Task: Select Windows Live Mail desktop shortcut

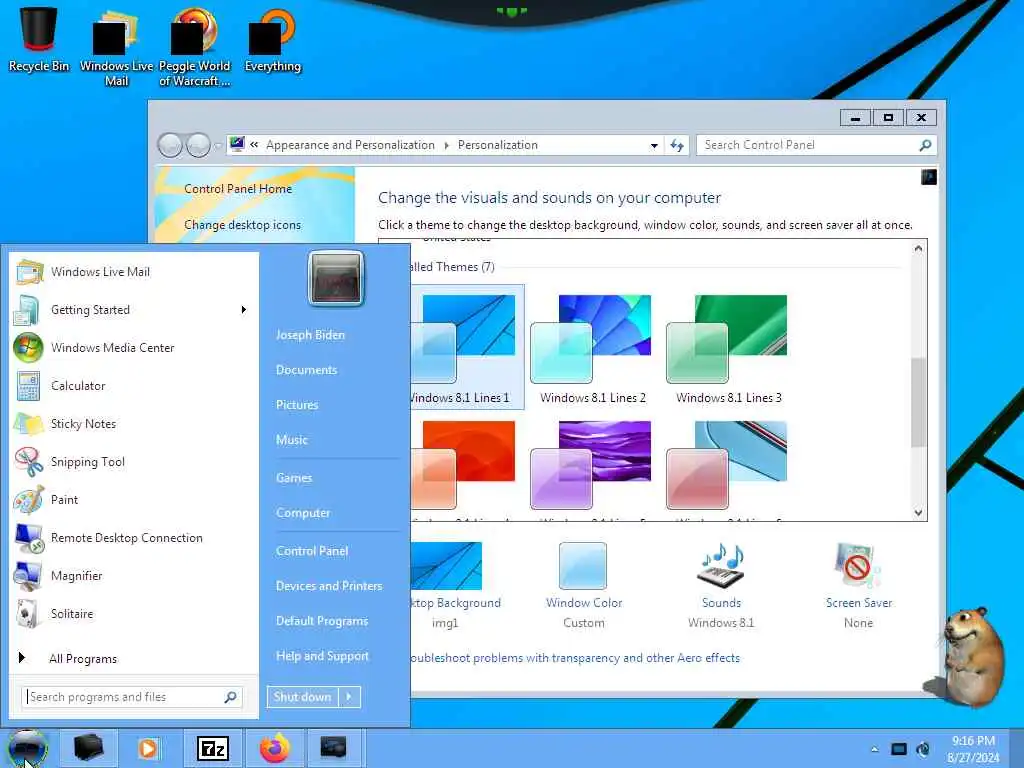Action: click(116, 47)
